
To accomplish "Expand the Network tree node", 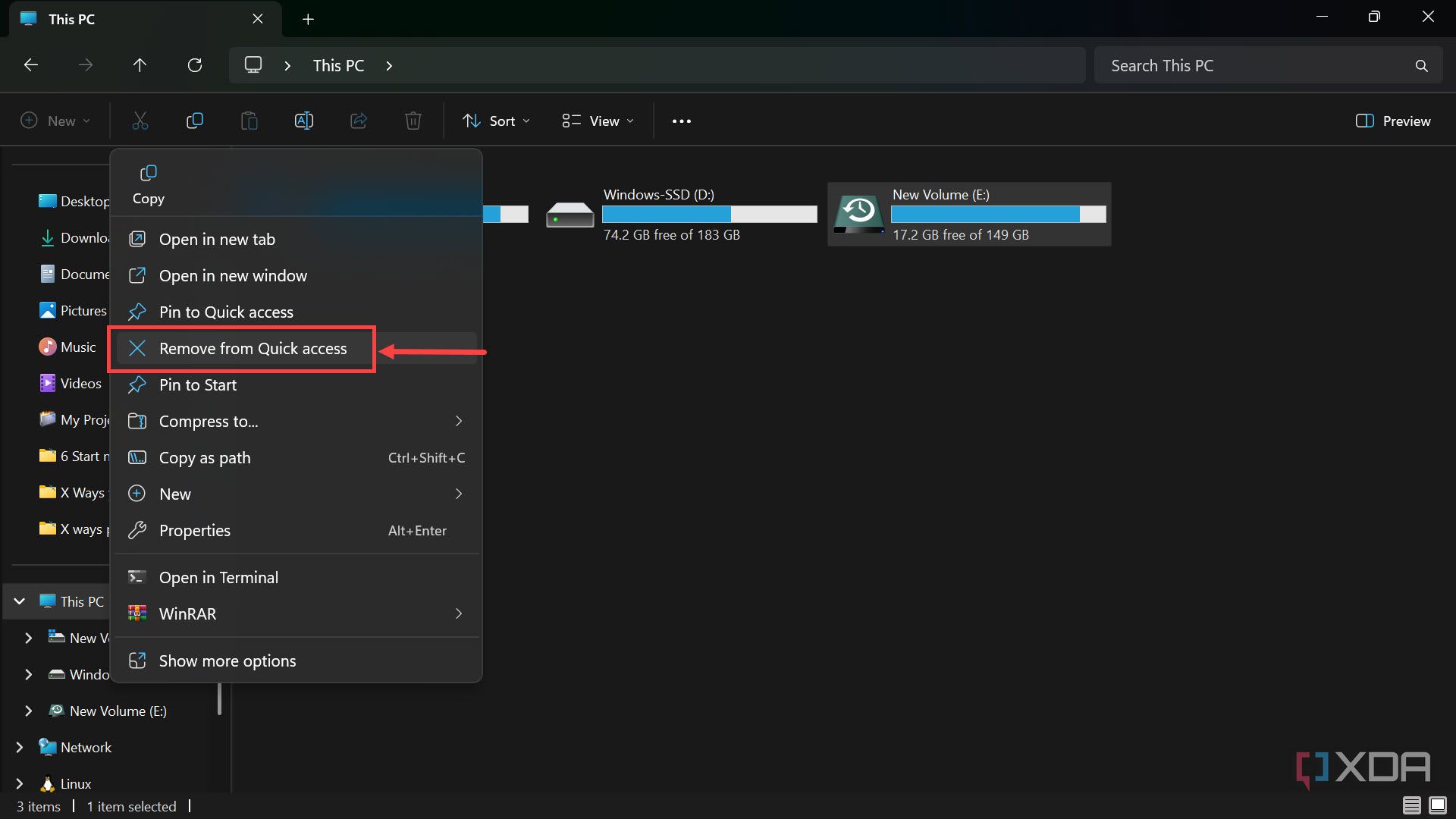I will click(20, 748).
